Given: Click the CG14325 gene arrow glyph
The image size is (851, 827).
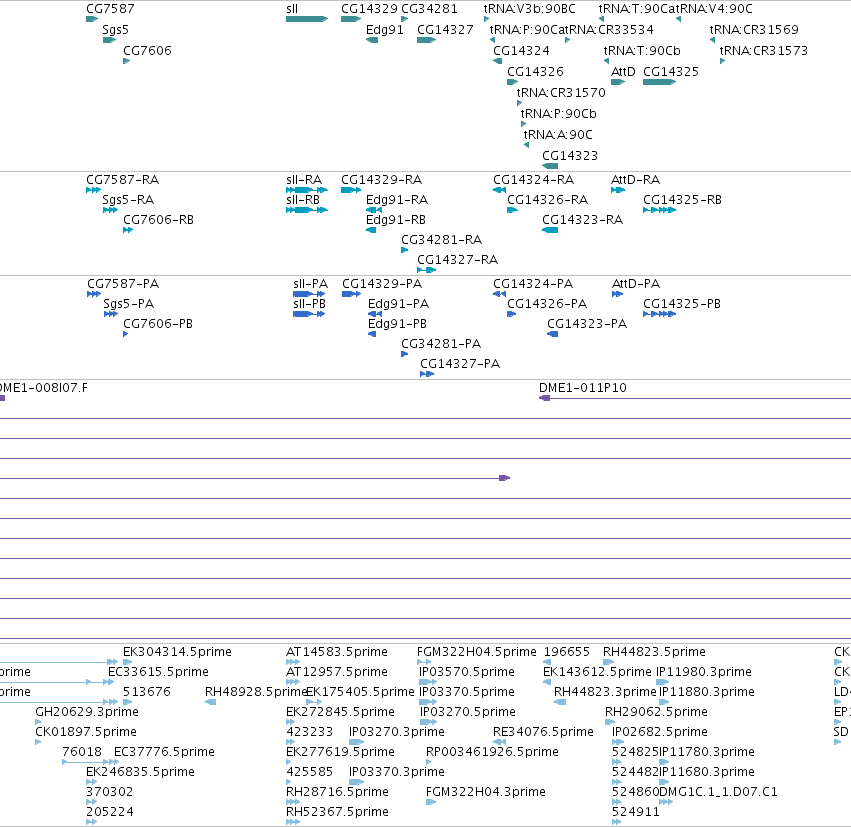Looking at the screenshot, I should (x=659, y=82).
